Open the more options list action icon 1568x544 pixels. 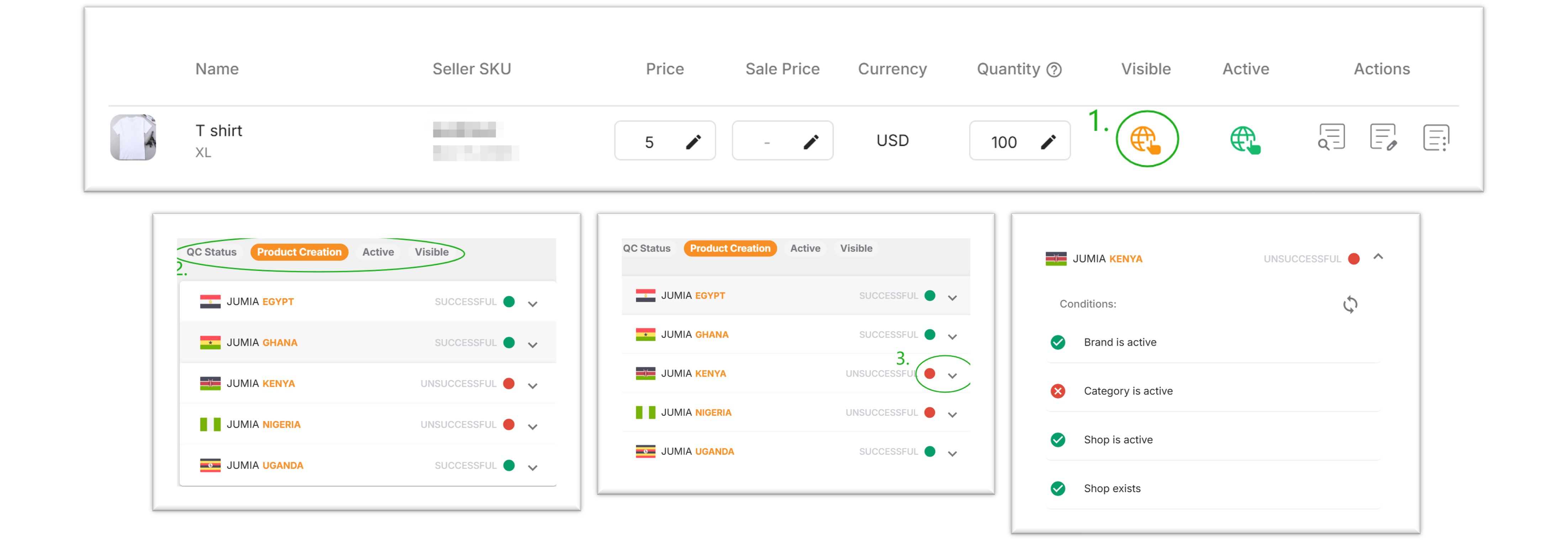tap(1436, 137)
